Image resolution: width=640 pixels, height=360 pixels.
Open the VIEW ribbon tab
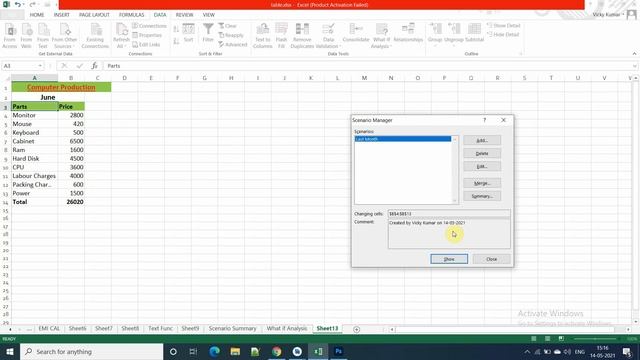coord(209,15)
